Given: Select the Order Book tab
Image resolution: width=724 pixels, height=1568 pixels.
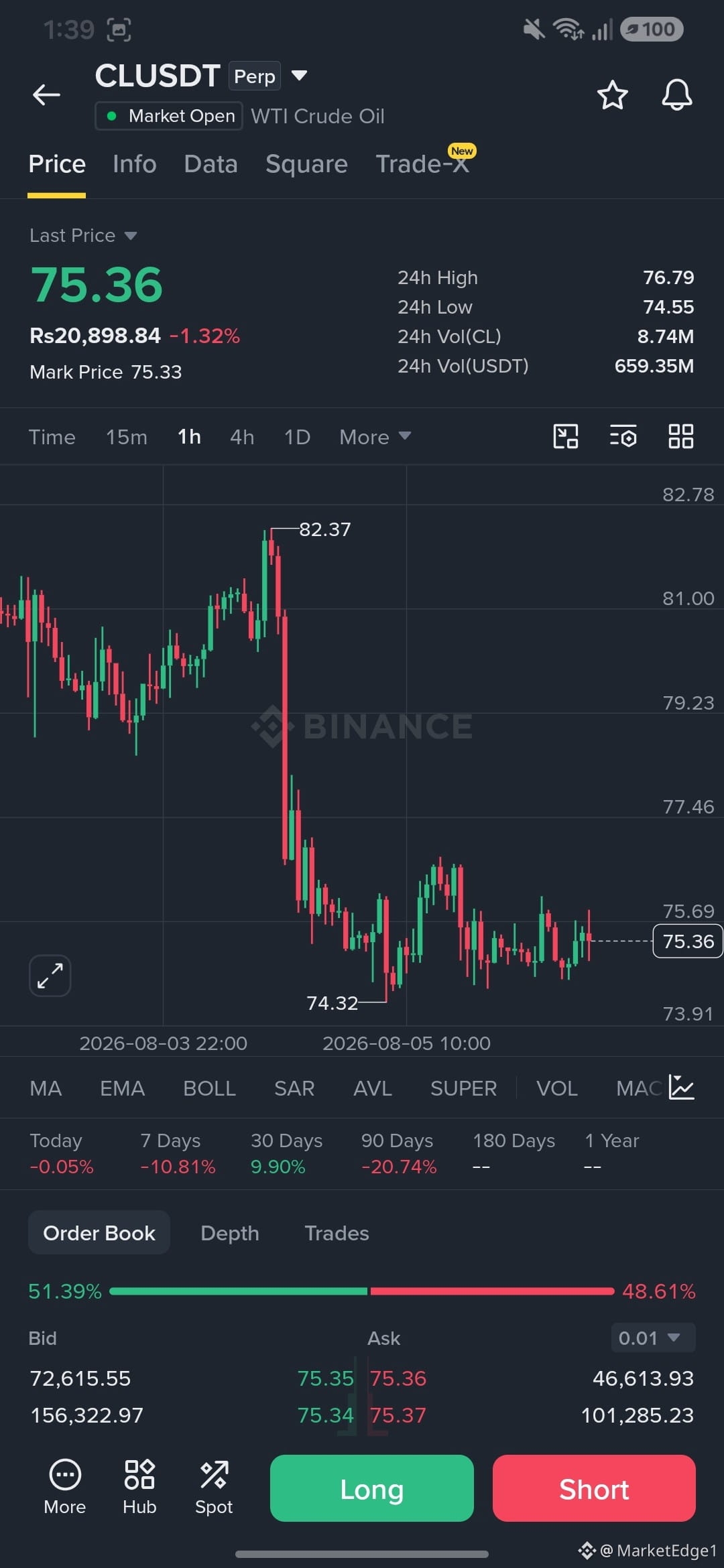Looking at the screenshot, I should point(99,1233).
